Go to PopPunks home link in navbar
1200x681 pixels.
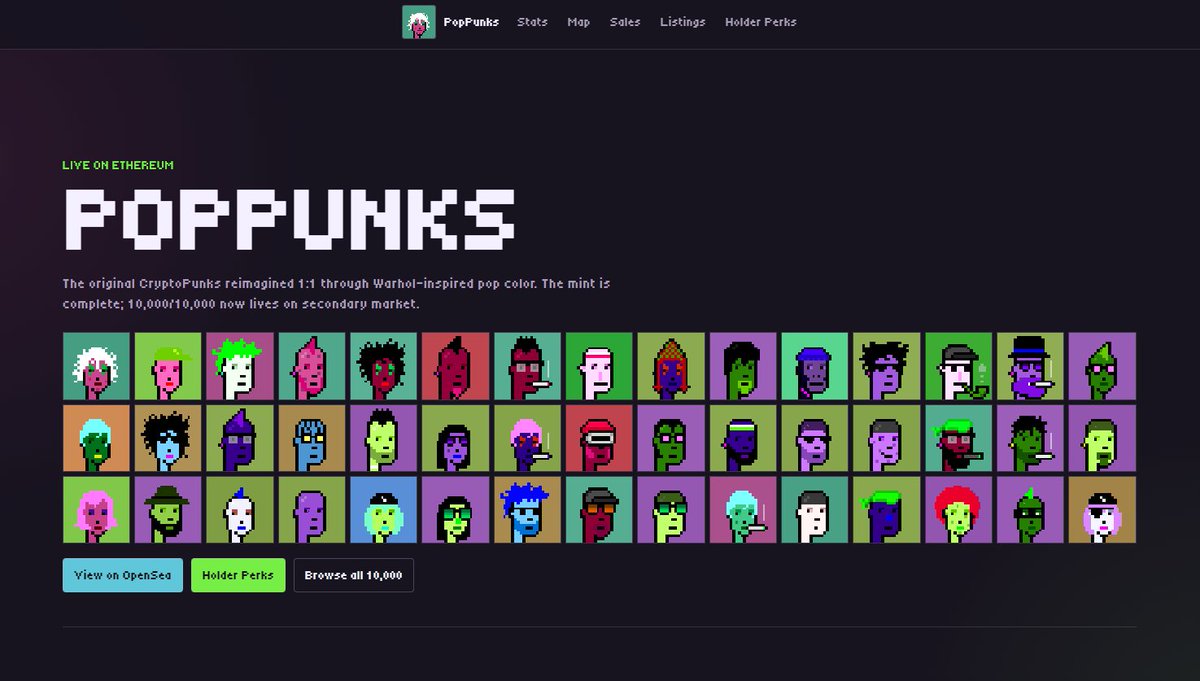click(471, 22)
